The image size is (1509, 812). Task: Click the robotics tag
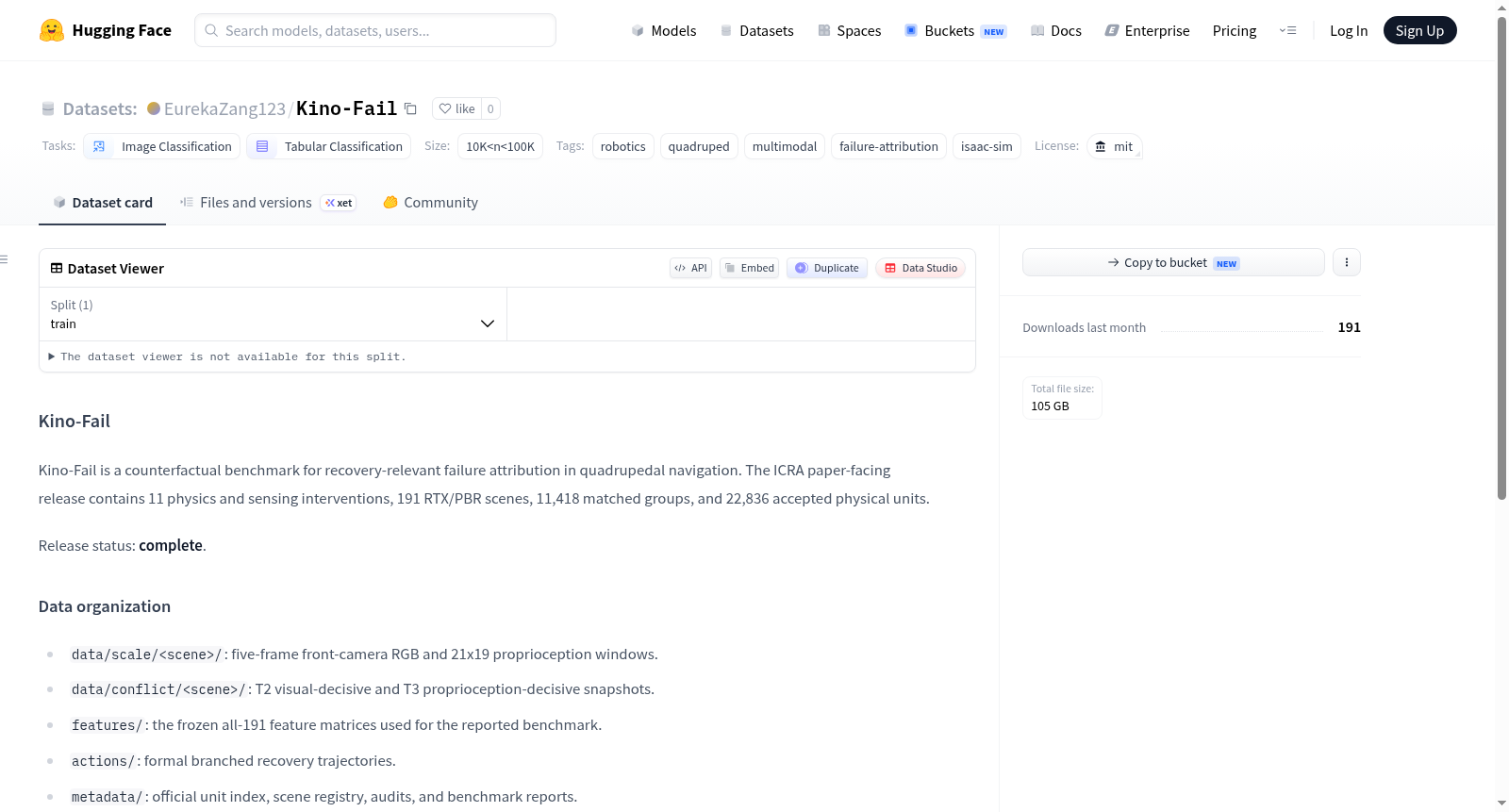pos(623,146)
